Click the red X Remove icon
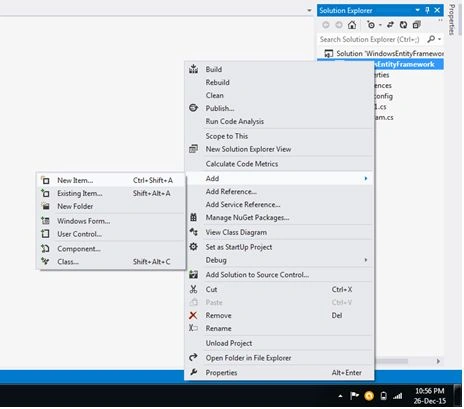464x409 pixels. click(x=193, y=315)
